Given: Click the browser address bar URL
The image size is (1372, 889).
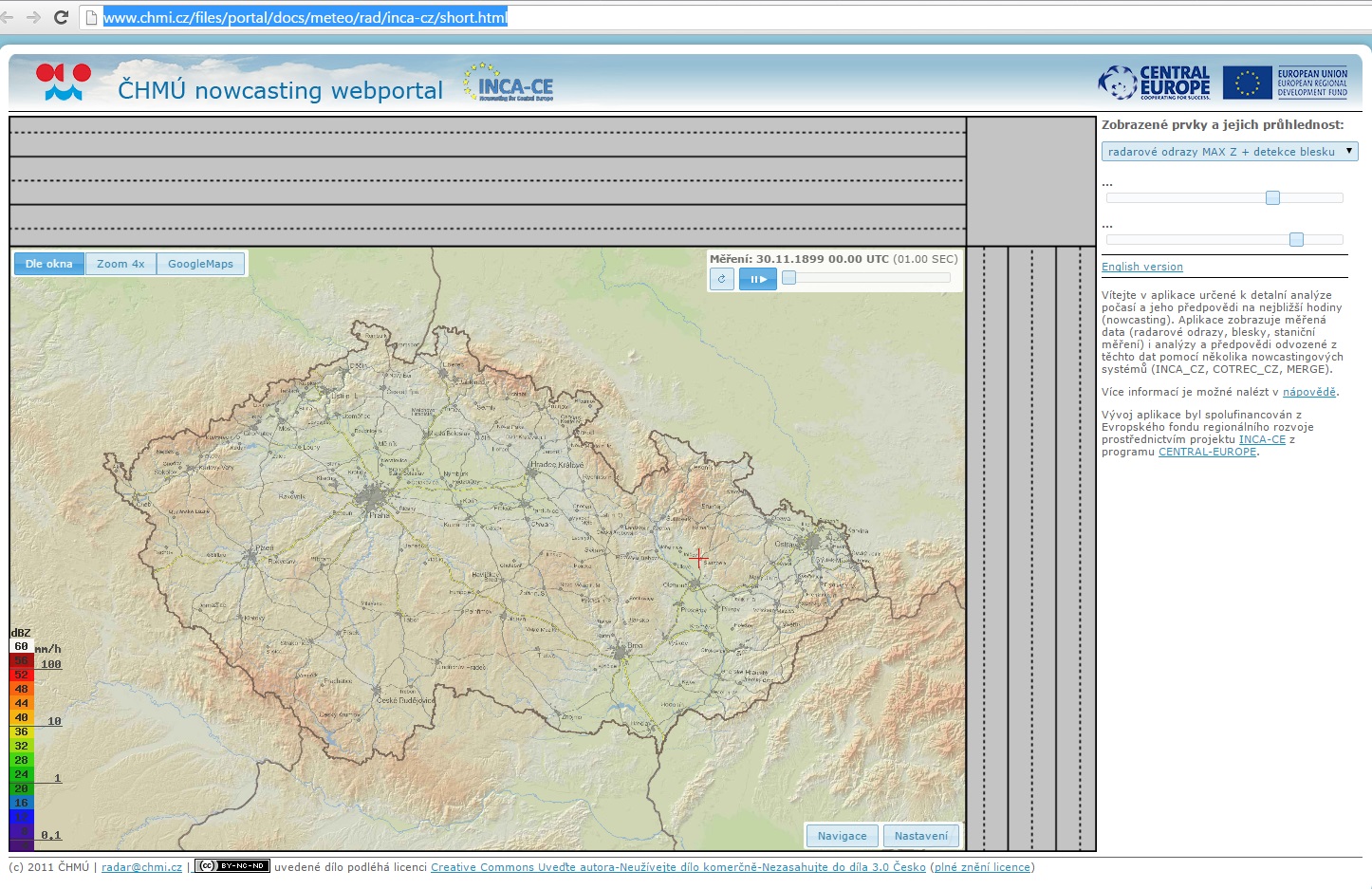Looking at the screenshot, I should (x=306, y=17).
